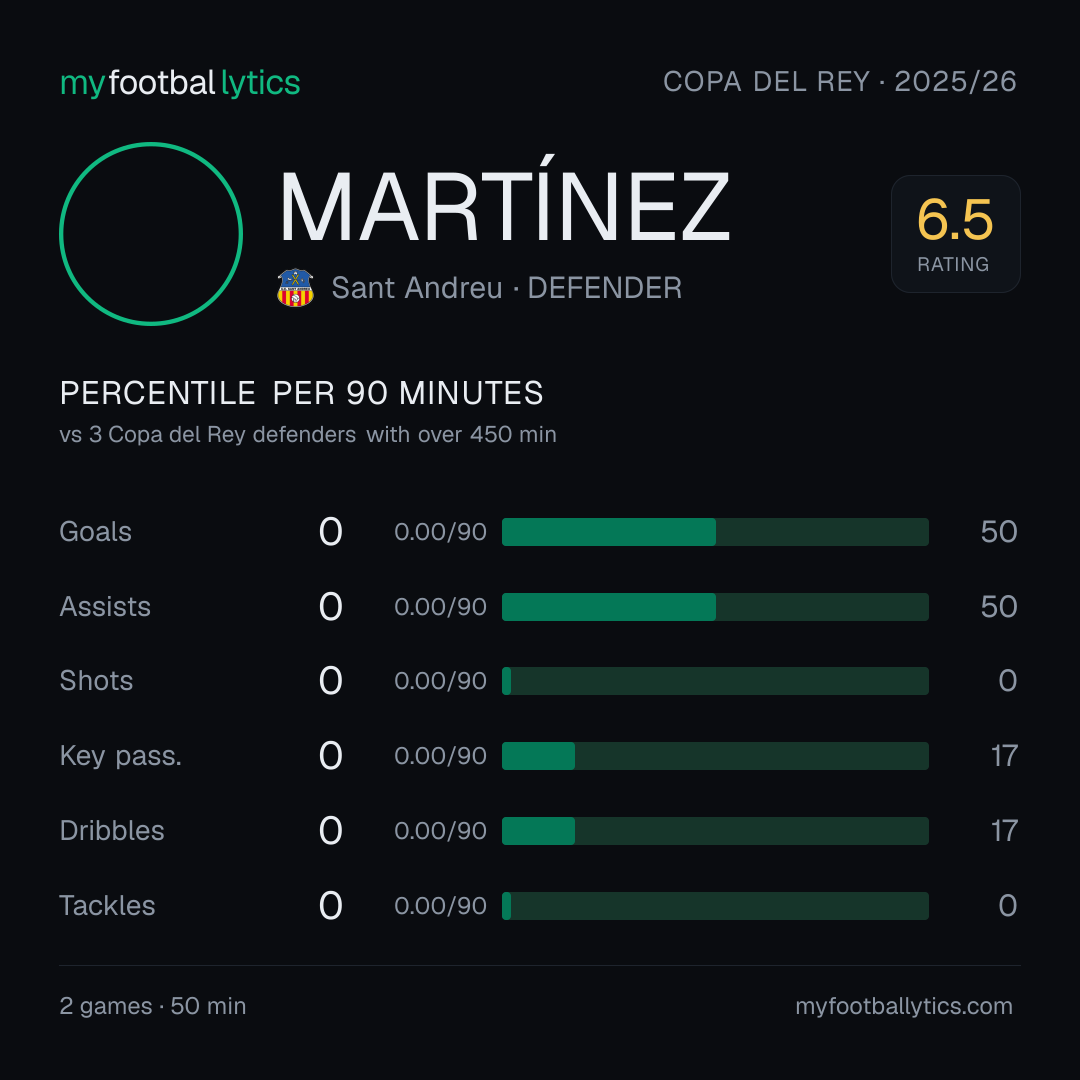The width and height of the screenshot is (1080, 1080).
Task: Click the Tackles percentile bar
Action: point(715,906)
